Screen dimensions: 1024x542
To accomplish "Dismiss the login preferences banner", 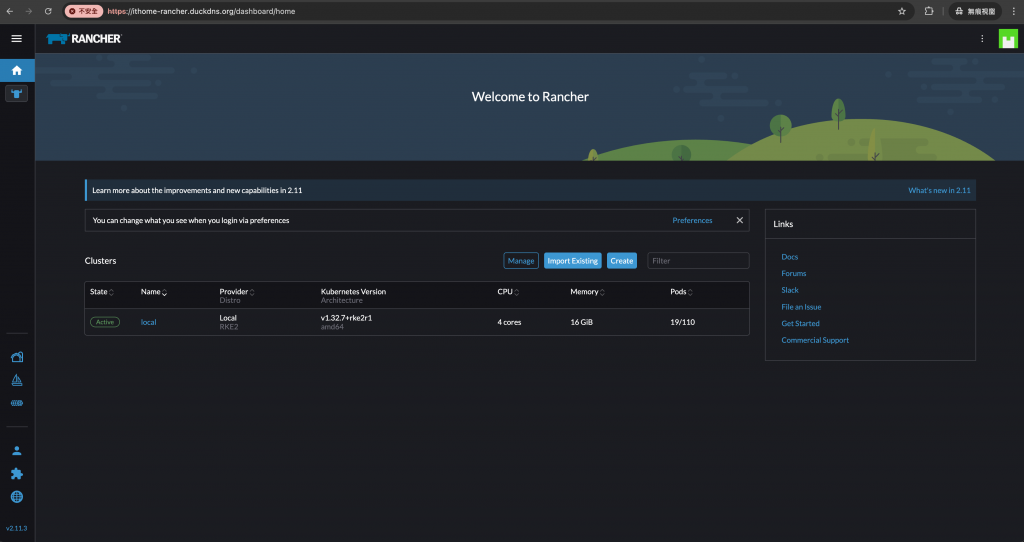I will coord(739,220).
